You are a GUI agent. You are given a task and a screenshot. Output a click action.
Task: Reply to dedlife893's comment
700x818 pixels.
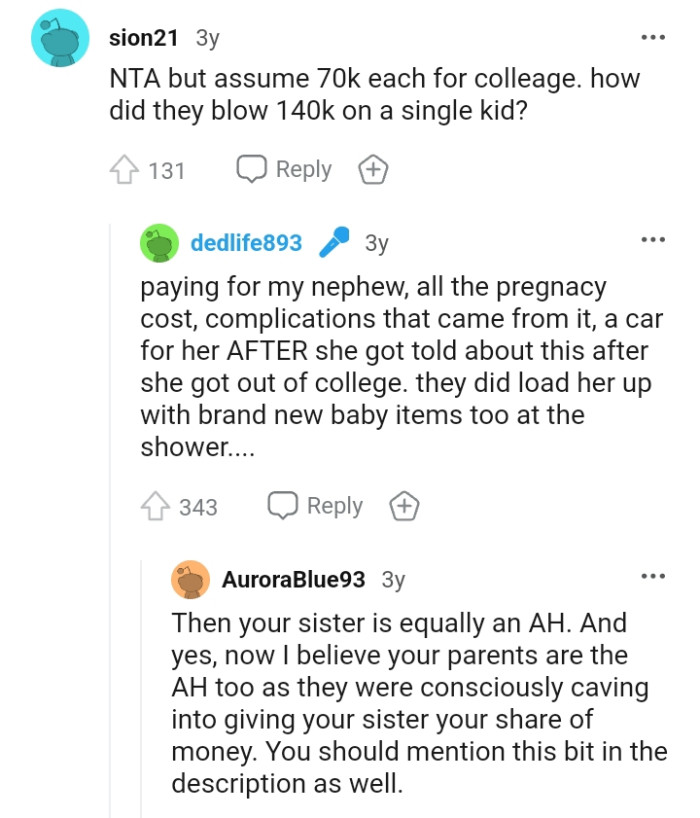click(317, 506)
